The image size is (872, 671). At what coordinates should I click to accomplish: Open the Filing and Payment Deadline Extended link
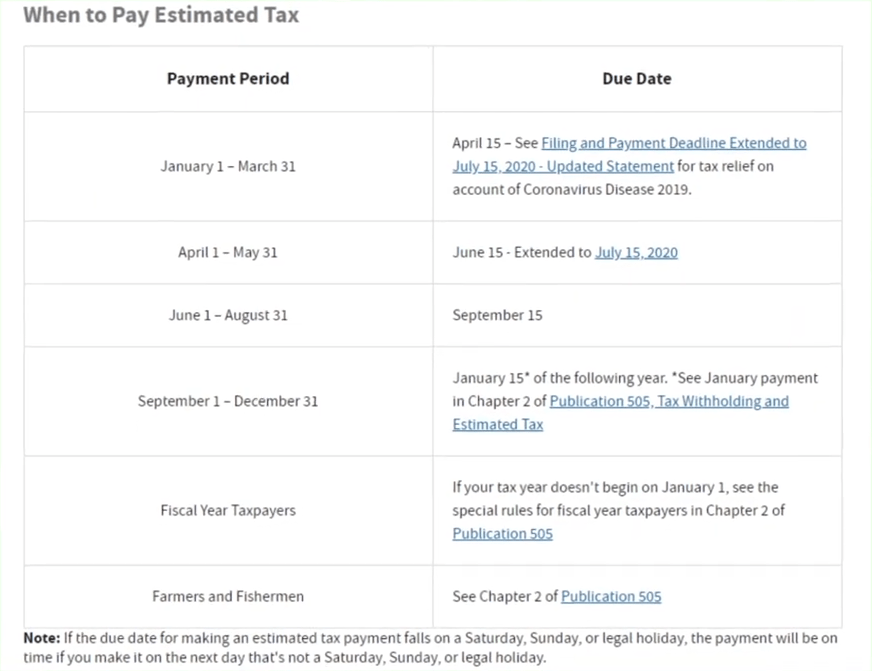coord(673,143)
